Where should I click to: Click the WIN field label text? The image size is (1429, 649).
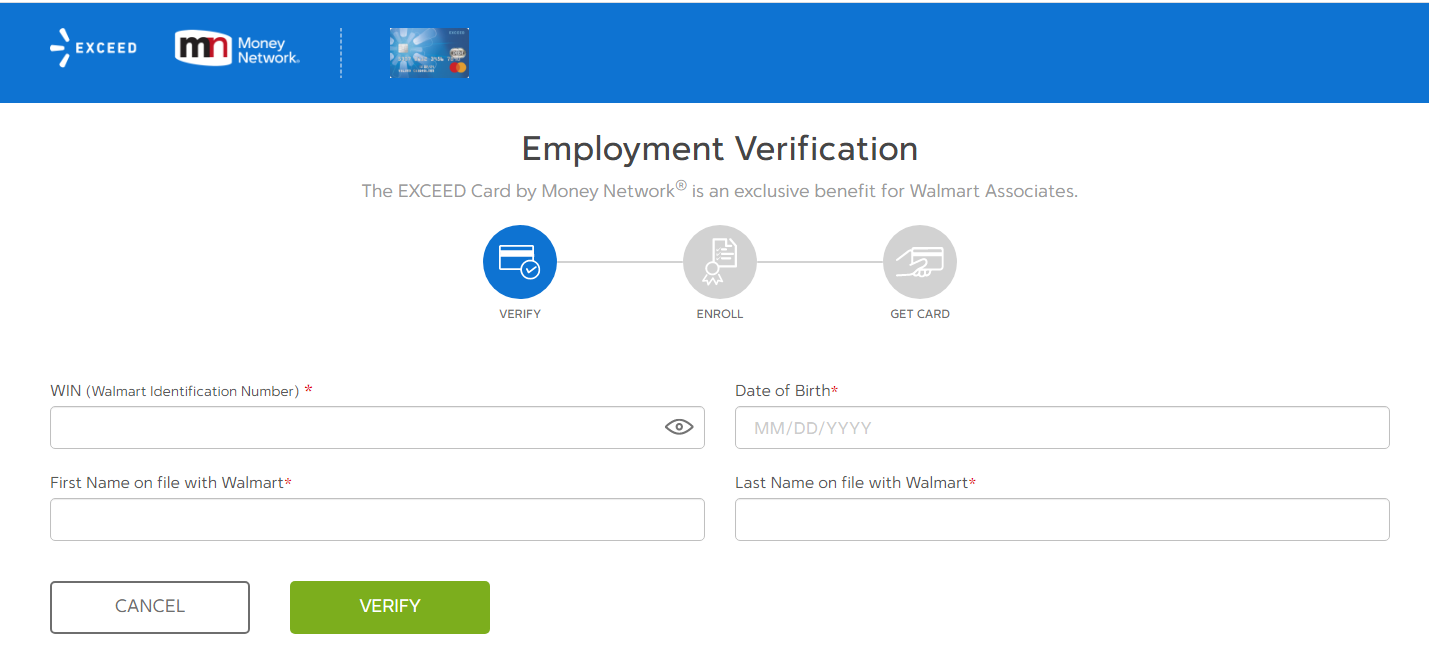pos(175,391)
